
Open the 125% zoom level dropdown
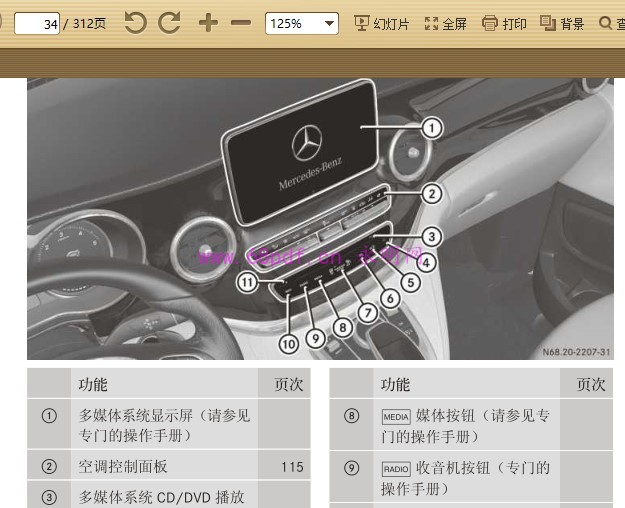point(302,24)
